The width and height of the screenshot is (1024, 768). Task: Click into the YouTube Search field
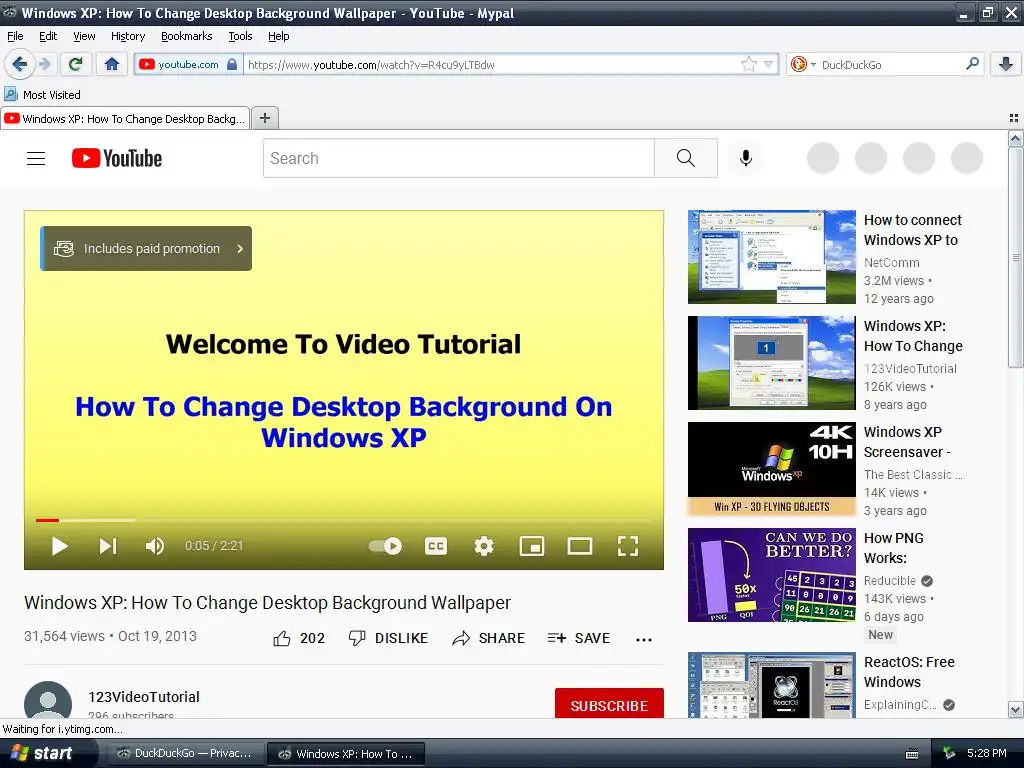click(458, 159)
